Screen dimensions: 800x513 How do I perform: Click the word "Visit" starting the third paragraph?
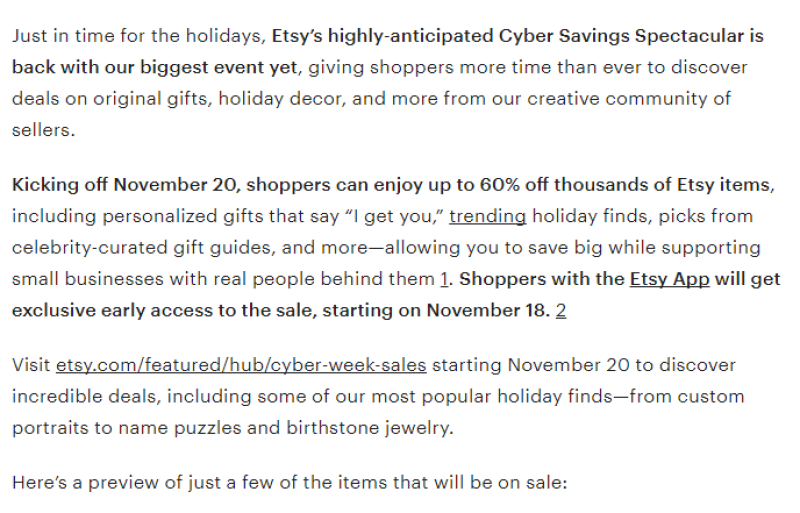point(31,365)
